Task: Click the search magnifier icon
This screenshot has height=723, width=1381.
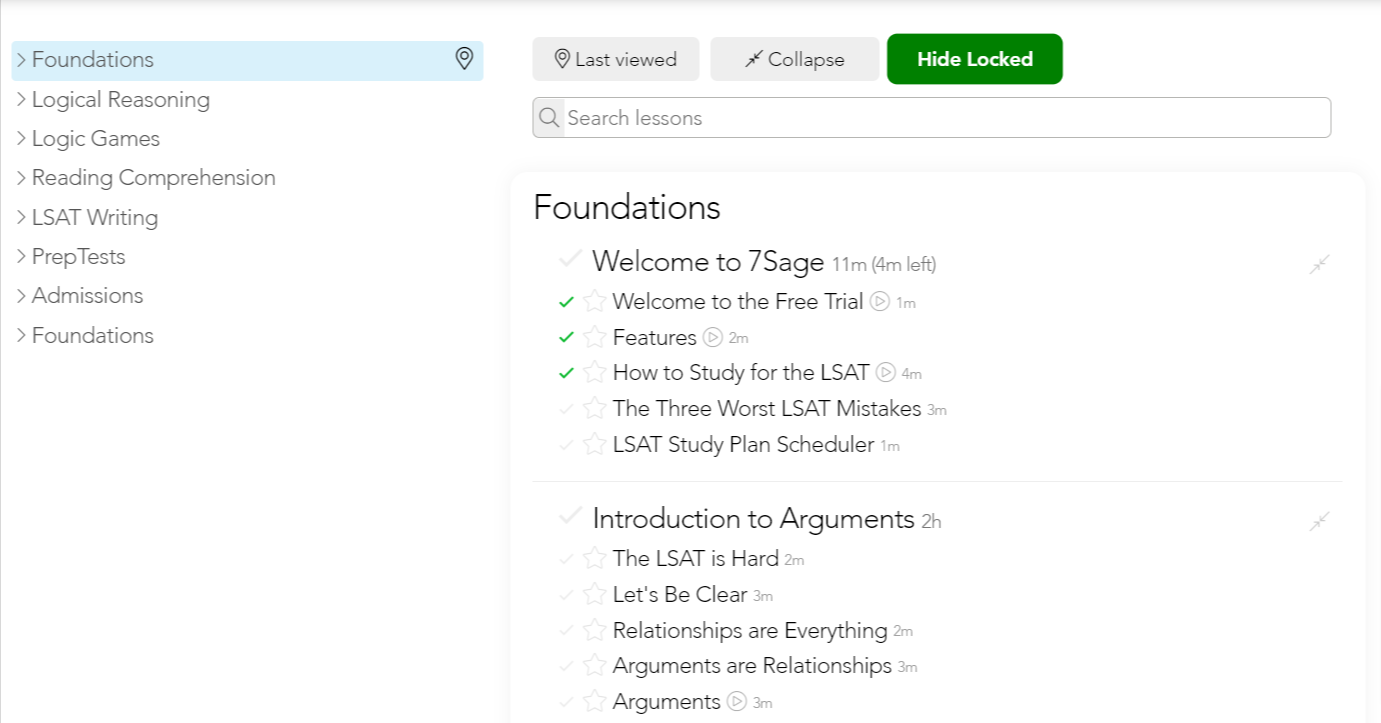Action: pyautogui.click(x=549, y=118)
